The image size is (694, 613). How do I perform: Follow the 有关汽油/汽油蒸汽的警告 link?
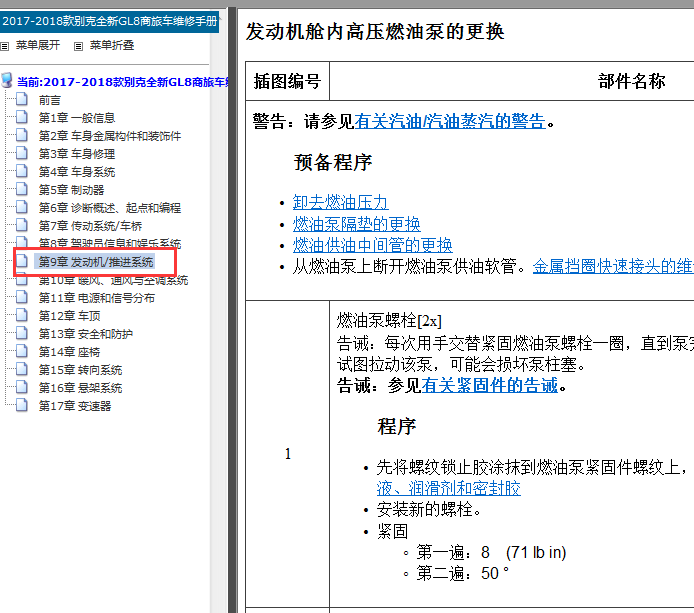pyautogui.click(x=450, y=121)
